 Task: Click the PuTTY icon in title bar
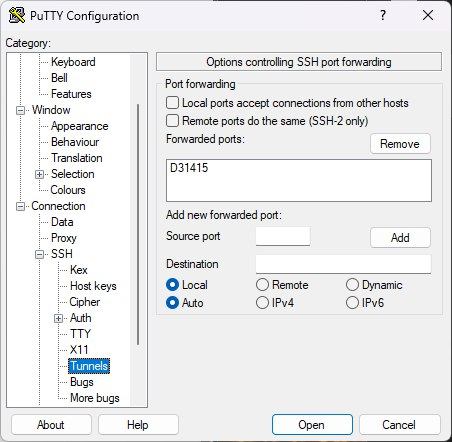coord(17,15)
